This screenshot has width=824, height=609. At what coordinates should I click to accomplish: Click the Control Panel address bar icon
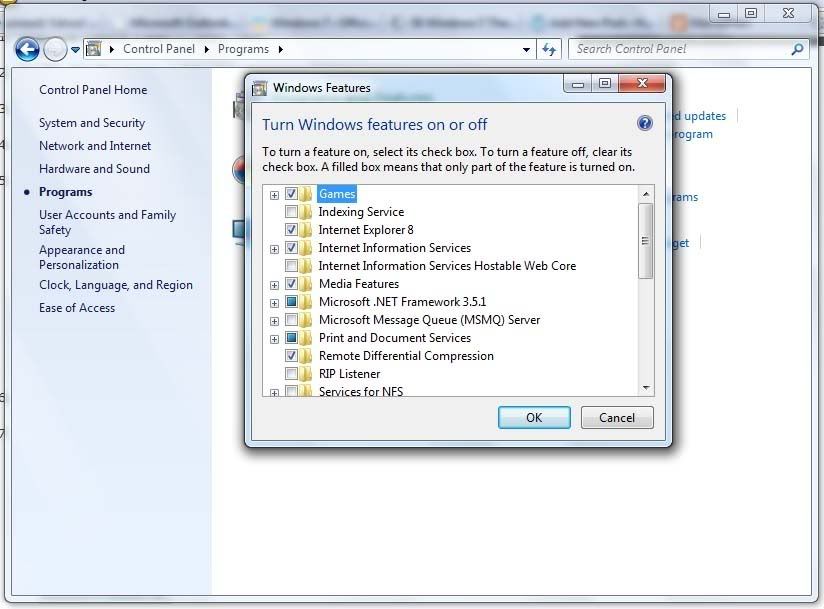point(94,49)
